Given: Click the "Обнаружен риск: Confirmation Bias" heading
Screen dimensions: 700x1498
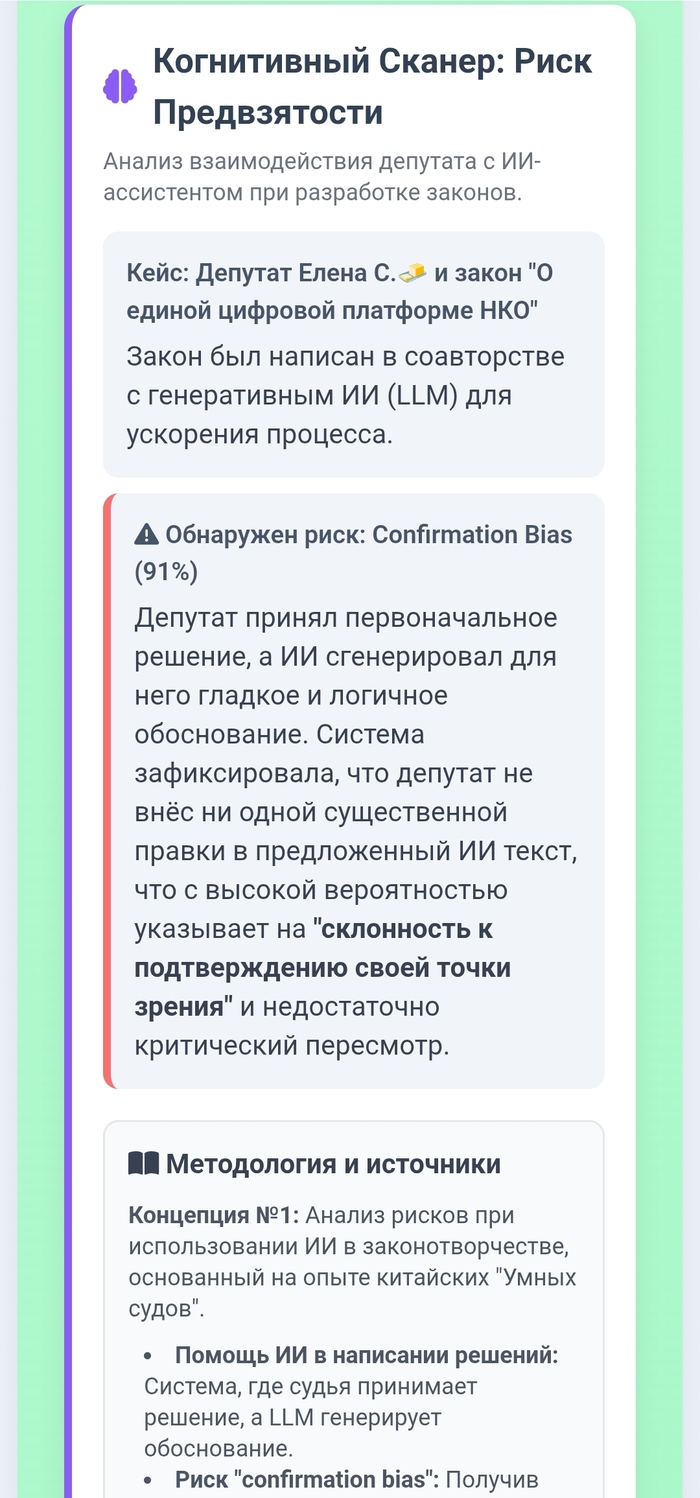Looking at the screenshot, I should (368, 535).
